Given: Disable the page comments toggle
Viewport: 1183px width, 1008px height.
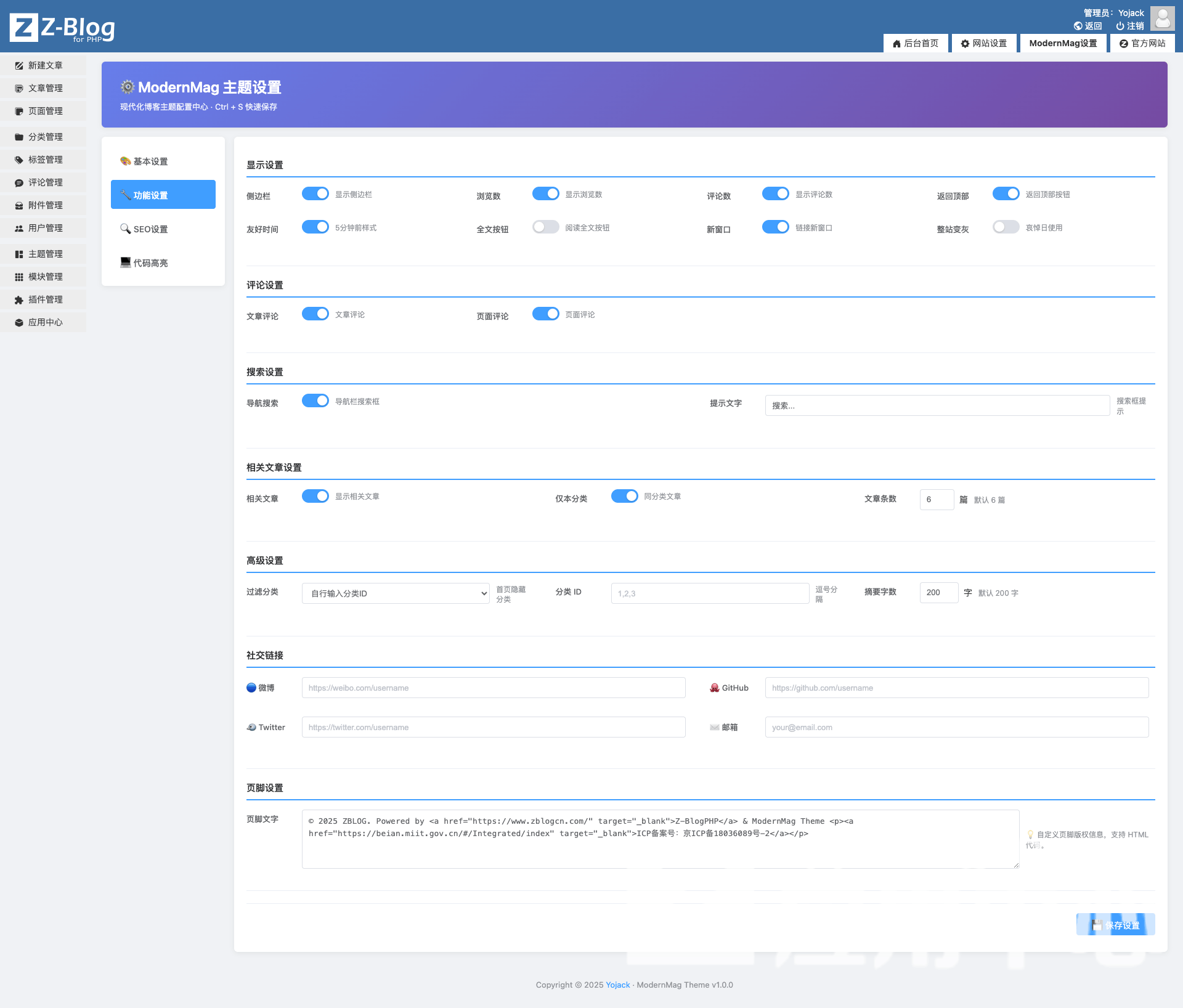Looking at the screenshot, I should (545, 314).
